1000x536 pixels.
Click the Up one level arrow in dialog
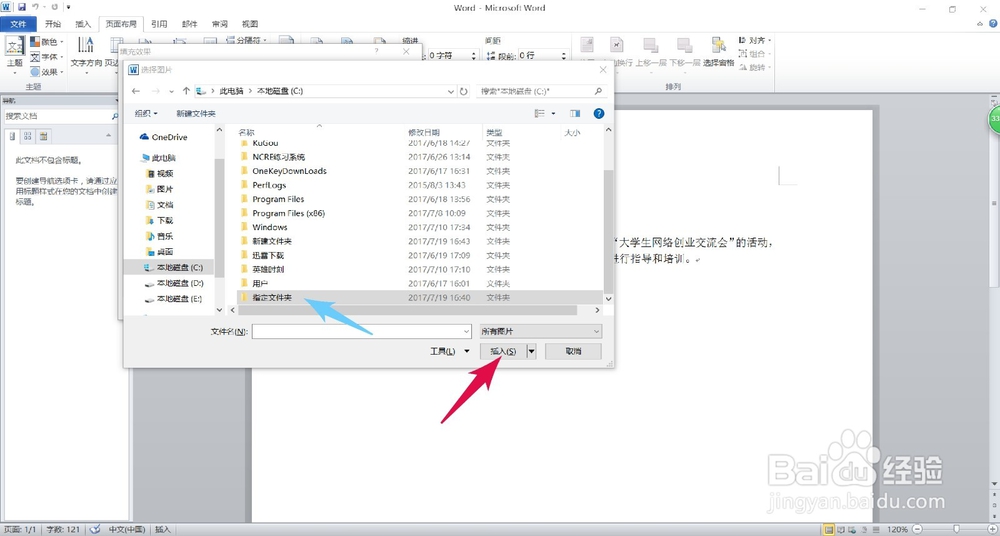pyautogui.click(x=186, y=91)
